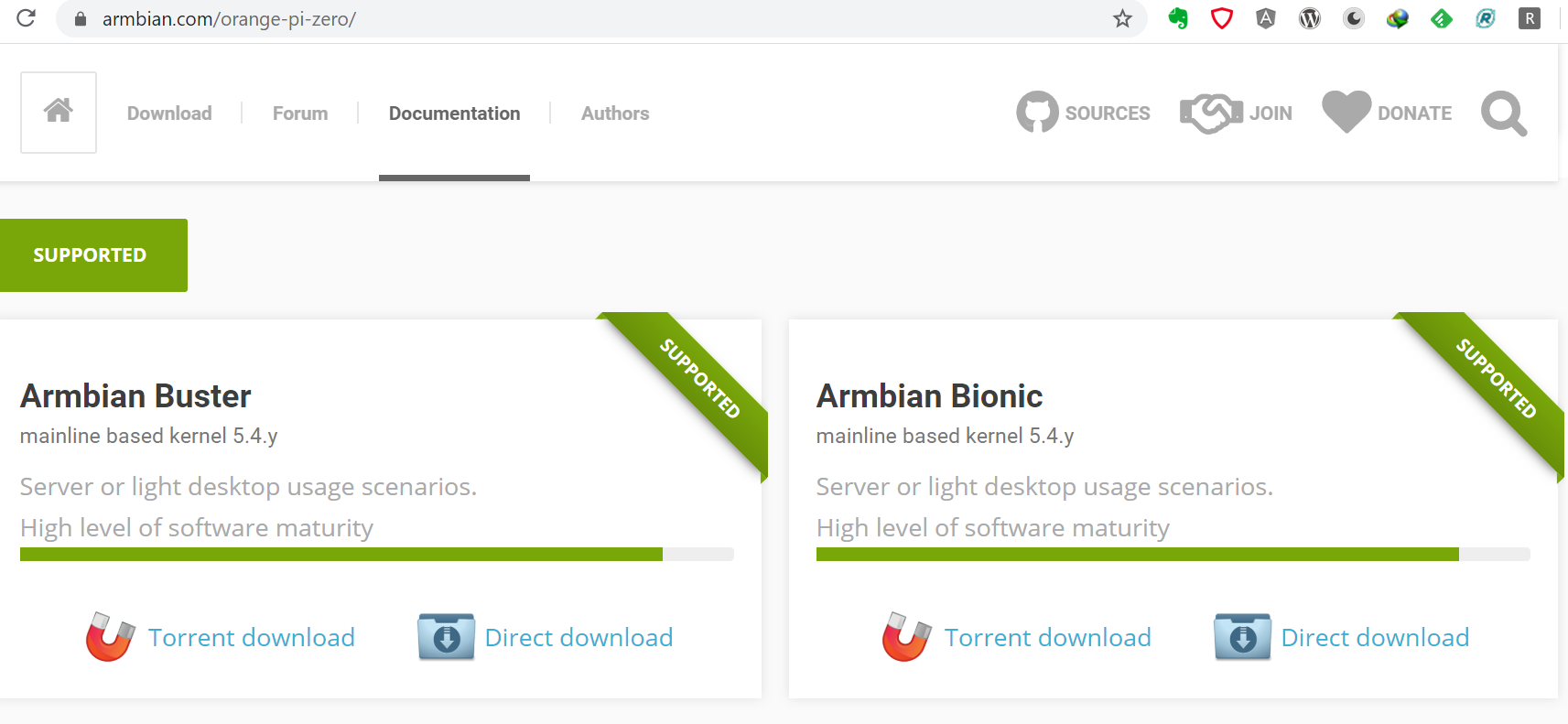The height and width of the screenshot is (724, 1568).
Task: Reload the page
Action: [x=26, y=18]
